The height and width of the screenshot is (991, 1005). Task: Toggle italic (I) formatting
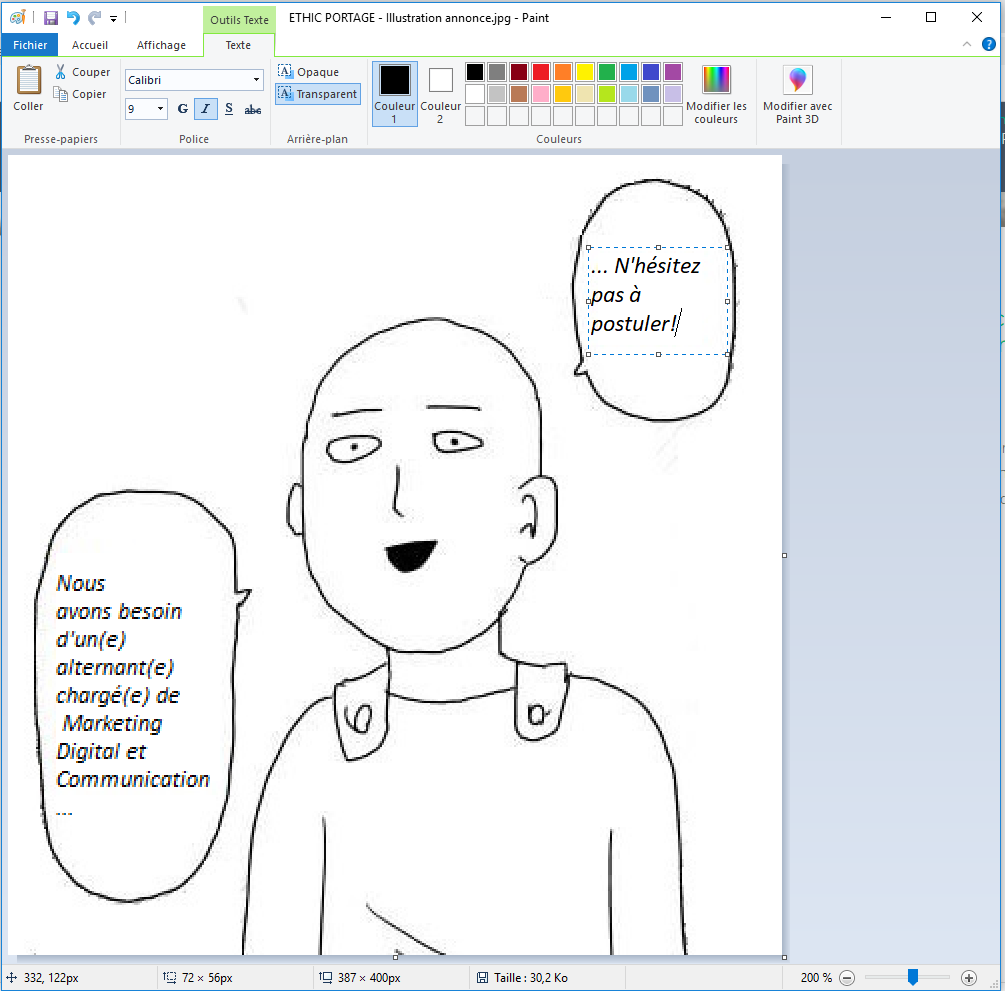click(x=205, y=109)
